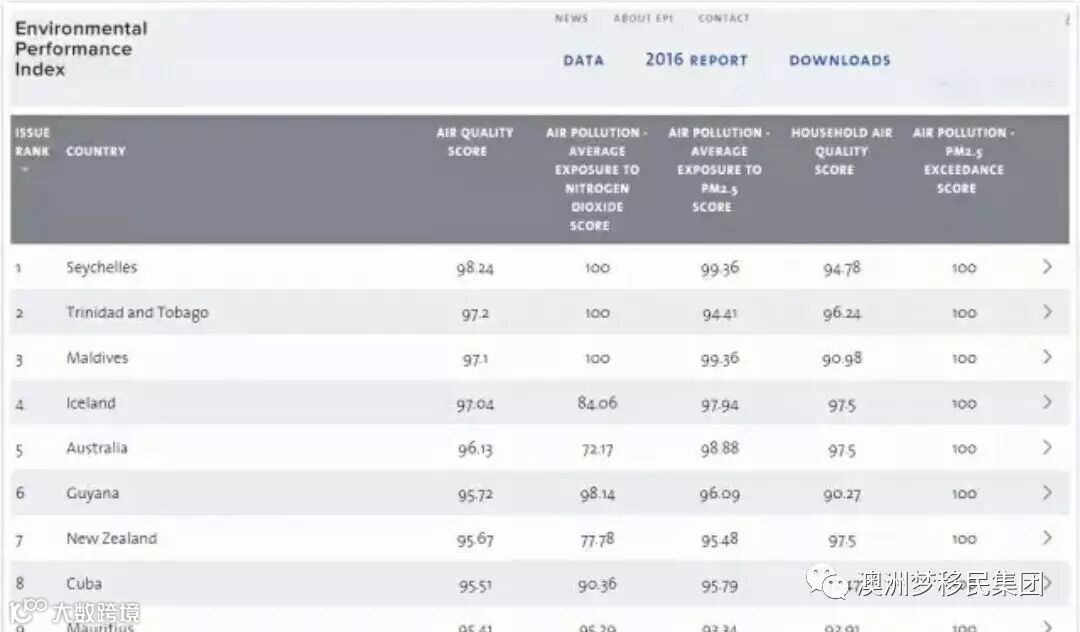Viewport: 1080px width, 632px height.
Task: Click the 90.36 nitrogen dioxide score for Cuba
Action: coord(597,584)
